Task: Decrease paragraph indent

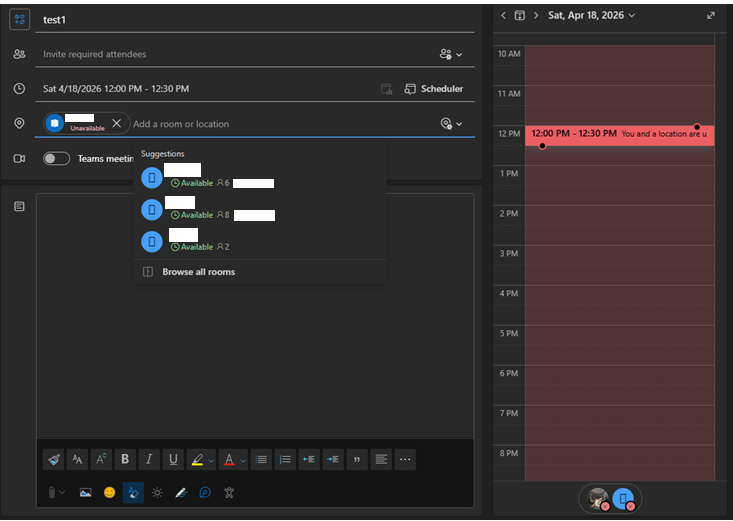Action: pyautogui.click(x=309, y=459)
